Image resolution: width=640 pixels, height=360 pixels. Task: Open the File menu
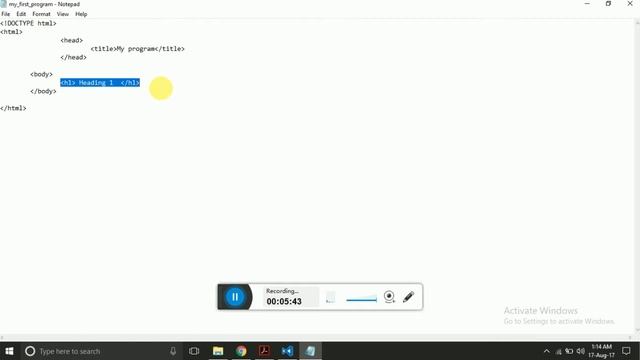pos(6,14)
